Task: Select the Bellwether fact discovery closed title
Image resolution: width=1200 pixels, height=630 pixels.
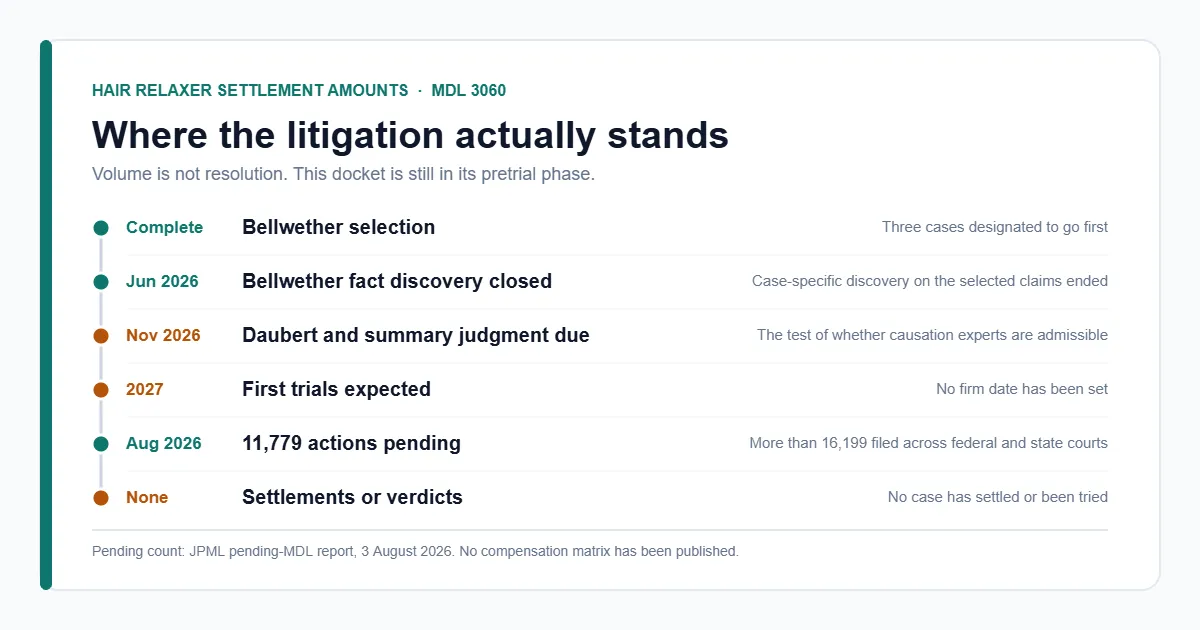Action: pos(397,281)
